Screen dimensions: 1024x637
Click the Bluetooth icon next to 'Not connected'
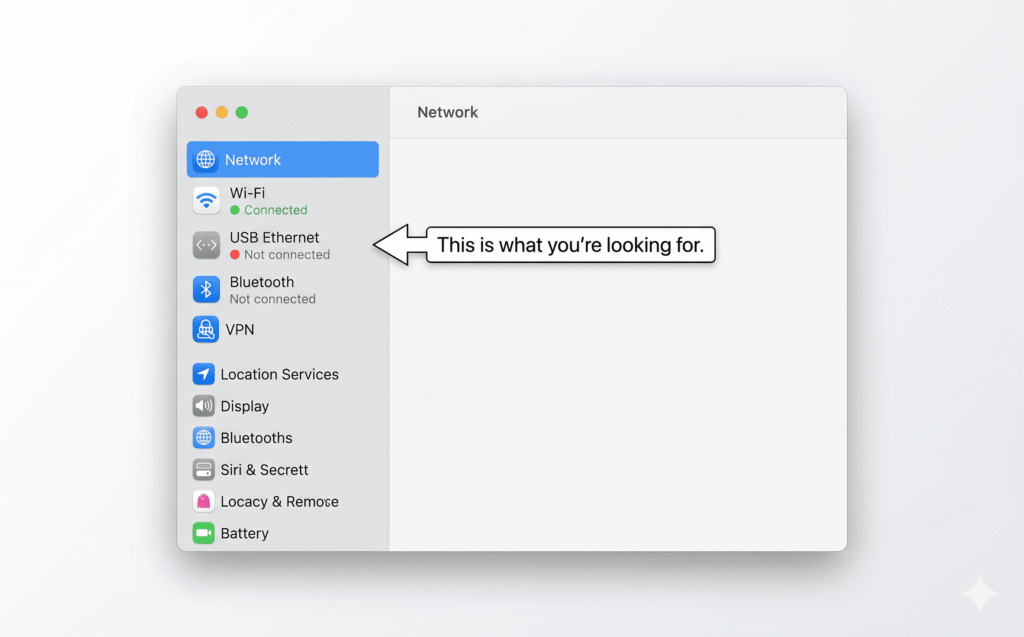point(206,289)
